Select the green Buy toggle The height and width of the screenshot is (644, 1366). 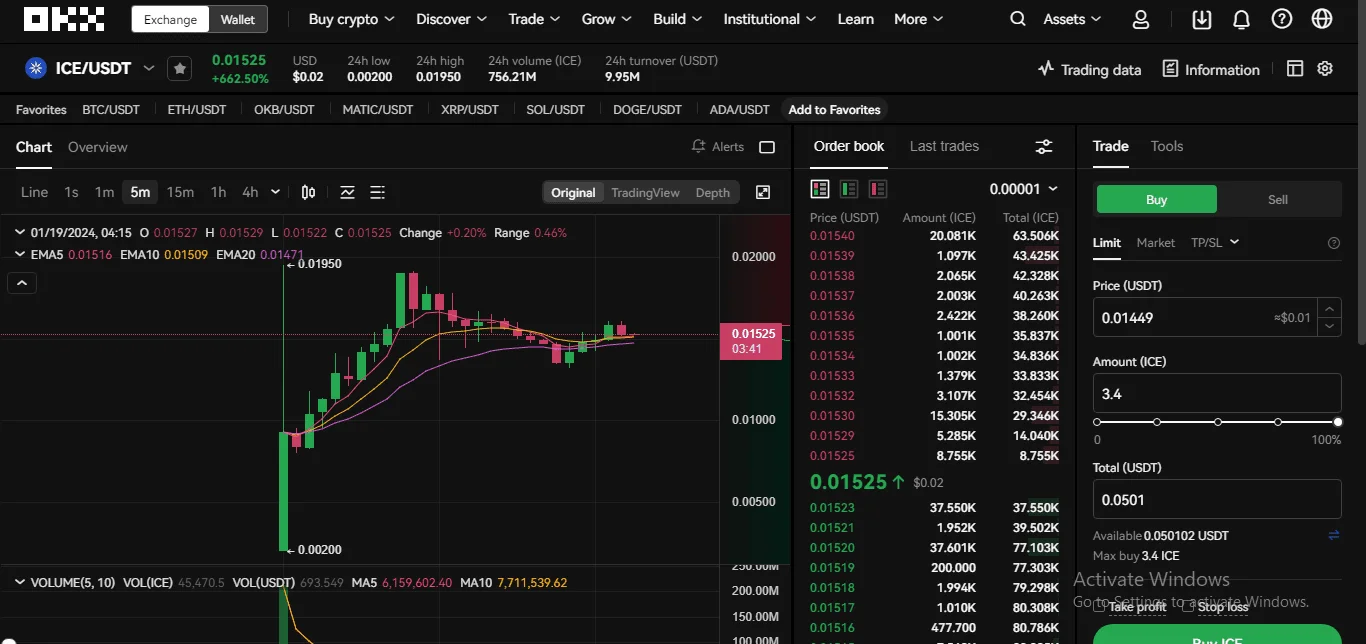coord(1157,199)
